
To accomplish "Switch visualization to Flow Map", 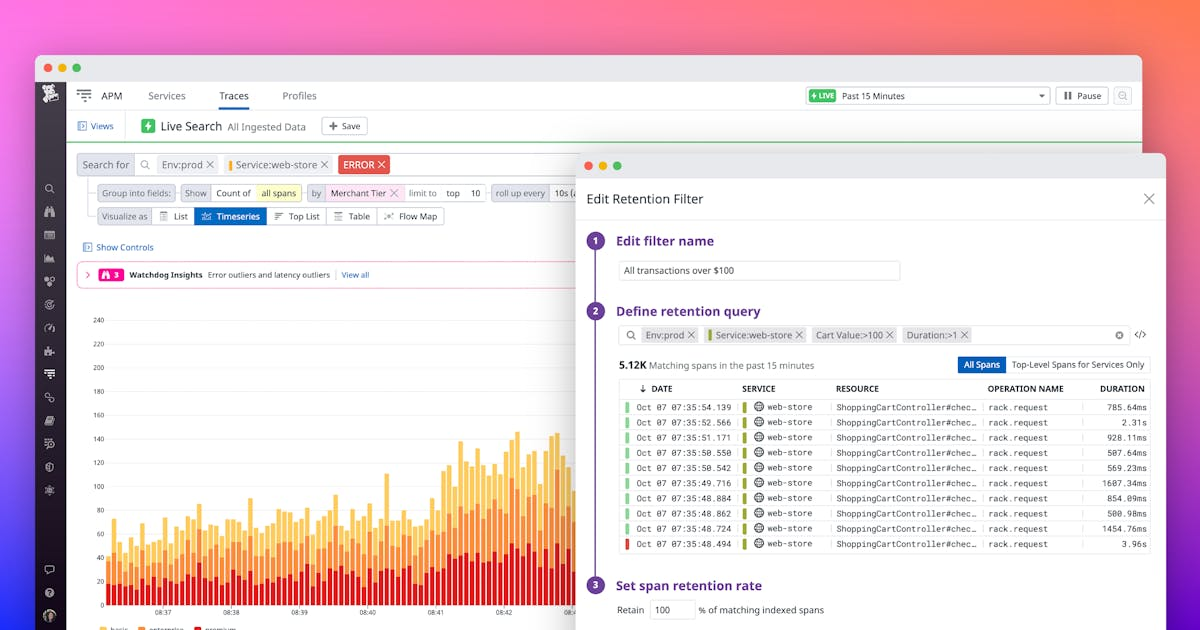I will pyautogui.click(x=410, y=216).
